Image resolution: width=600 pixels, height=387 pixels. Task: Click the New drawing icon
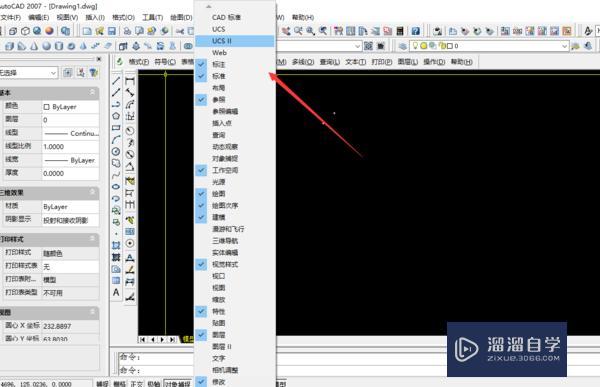click(87, 31)
